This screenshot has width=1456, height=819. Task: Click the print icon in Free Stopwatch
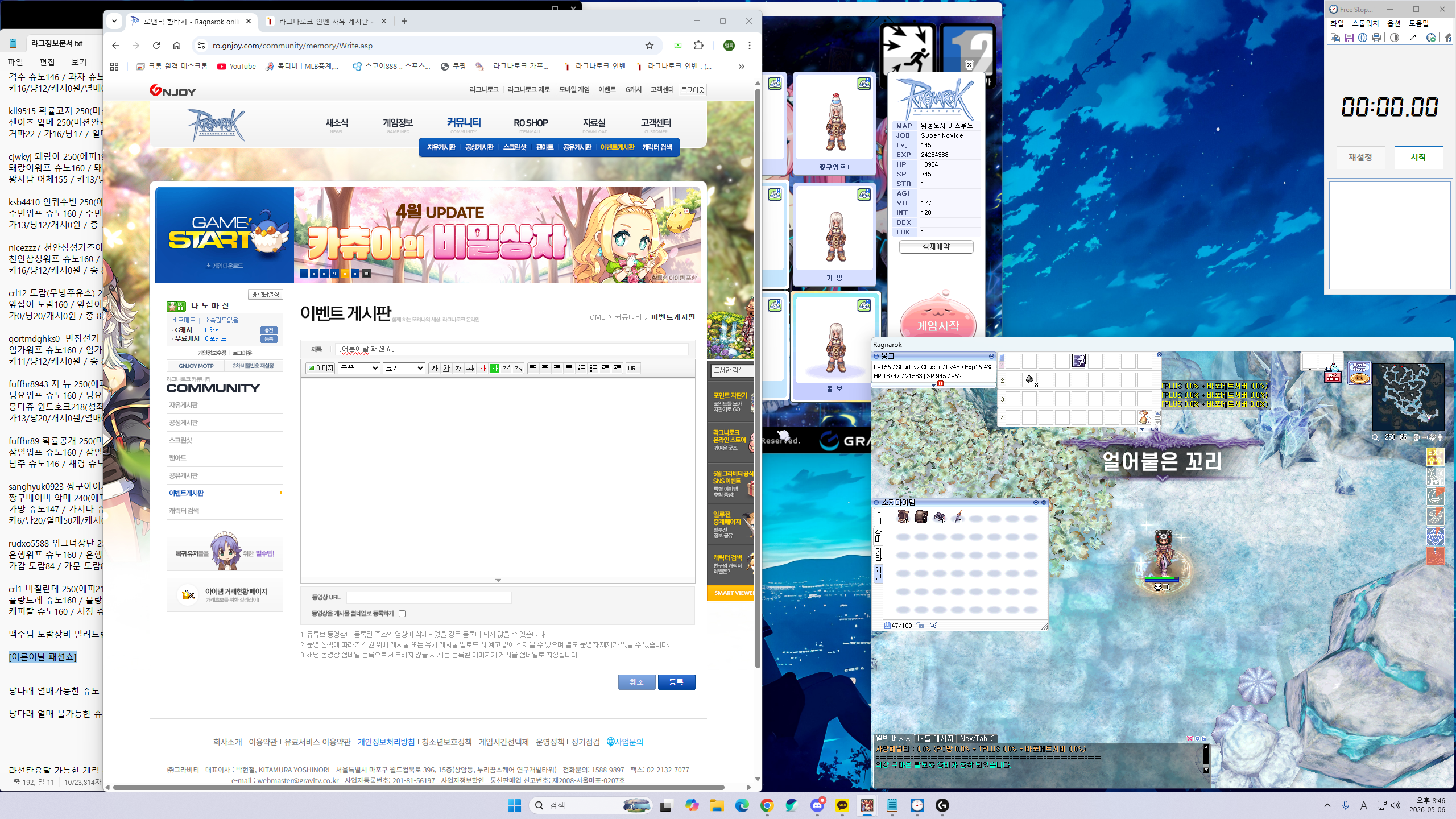click(x=1376, y=38)
